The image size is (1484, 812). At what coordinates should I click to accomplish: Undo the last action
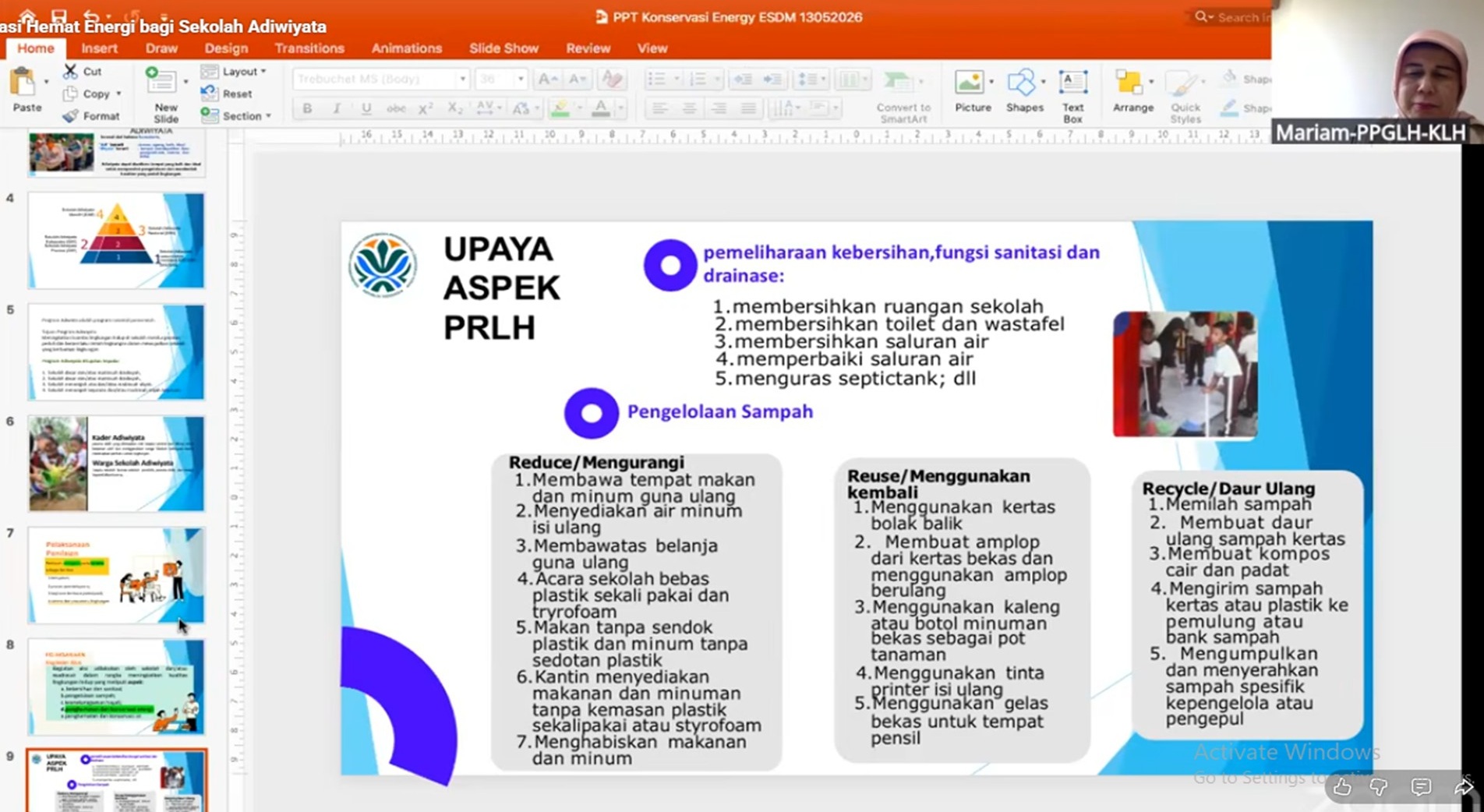click(91, 15)
